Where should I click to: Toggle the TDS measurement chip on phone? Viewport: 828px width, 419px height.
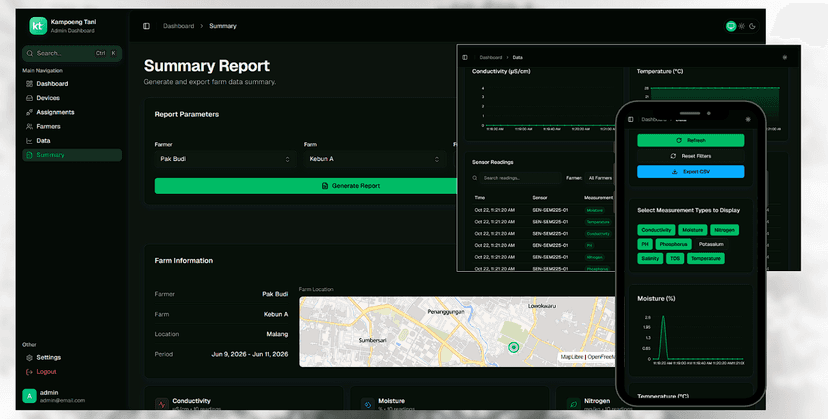(x=675, y=258)
